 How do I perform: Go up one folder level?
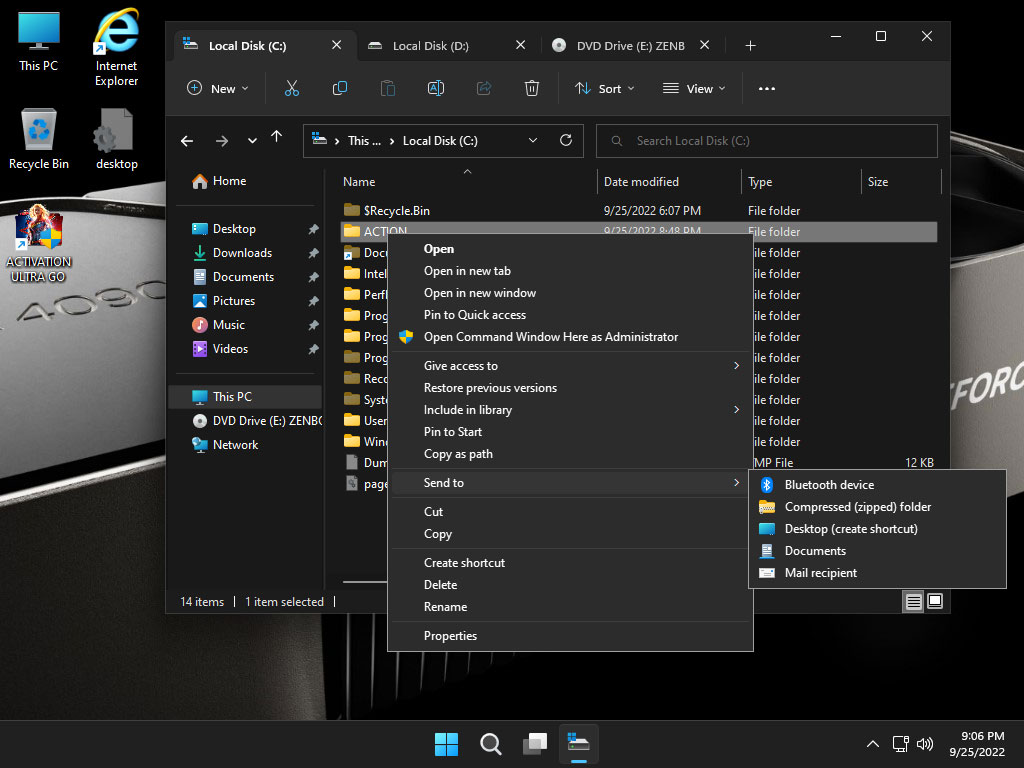pyautogui.click(x=277, y=136)
